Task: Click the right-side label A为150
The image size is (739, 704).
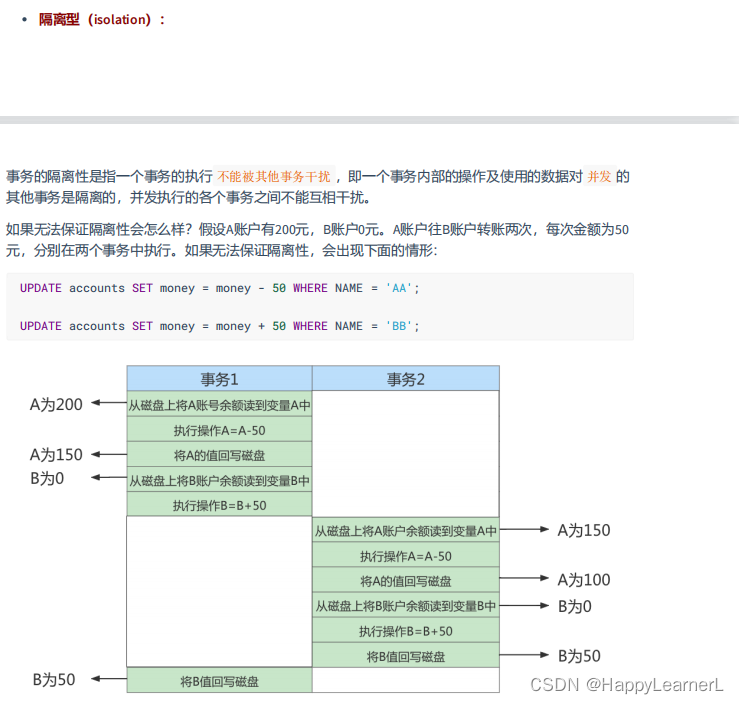Action: [583, 530]
